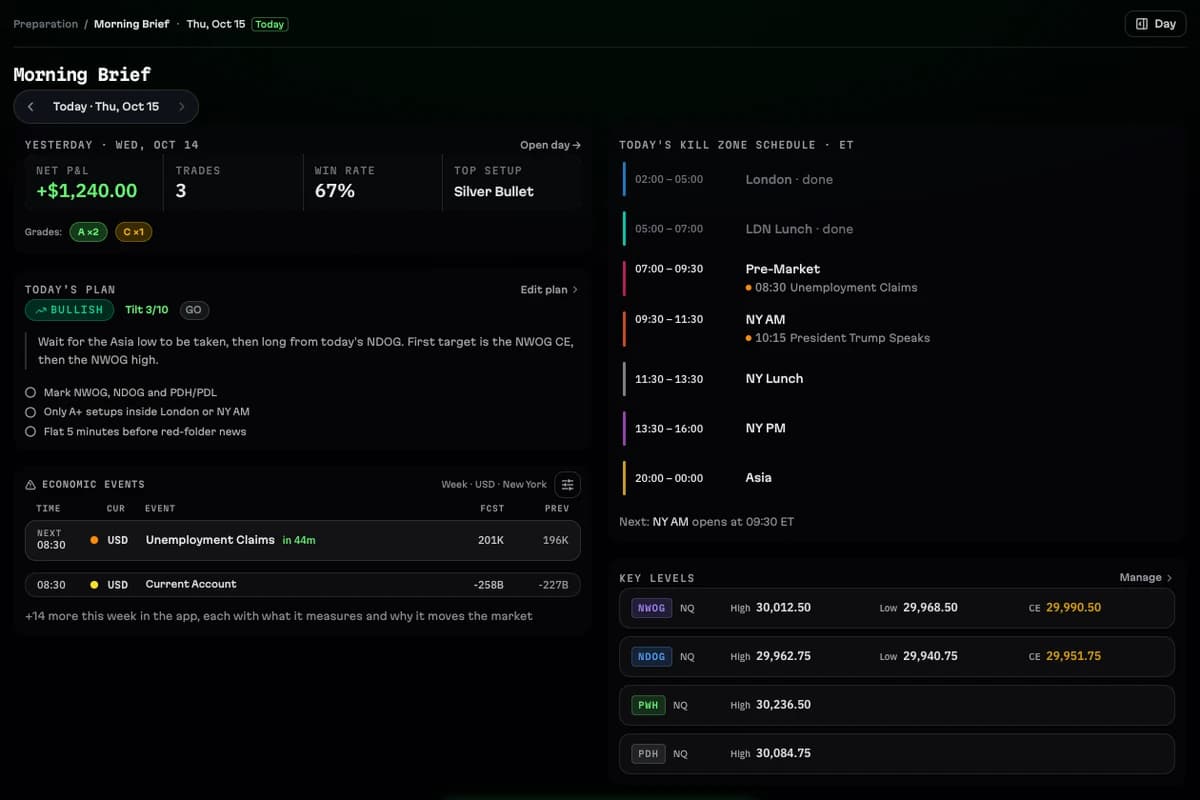Go to previous day arrow
This screenshot has height=800, width=1200.
pos(31,107)
